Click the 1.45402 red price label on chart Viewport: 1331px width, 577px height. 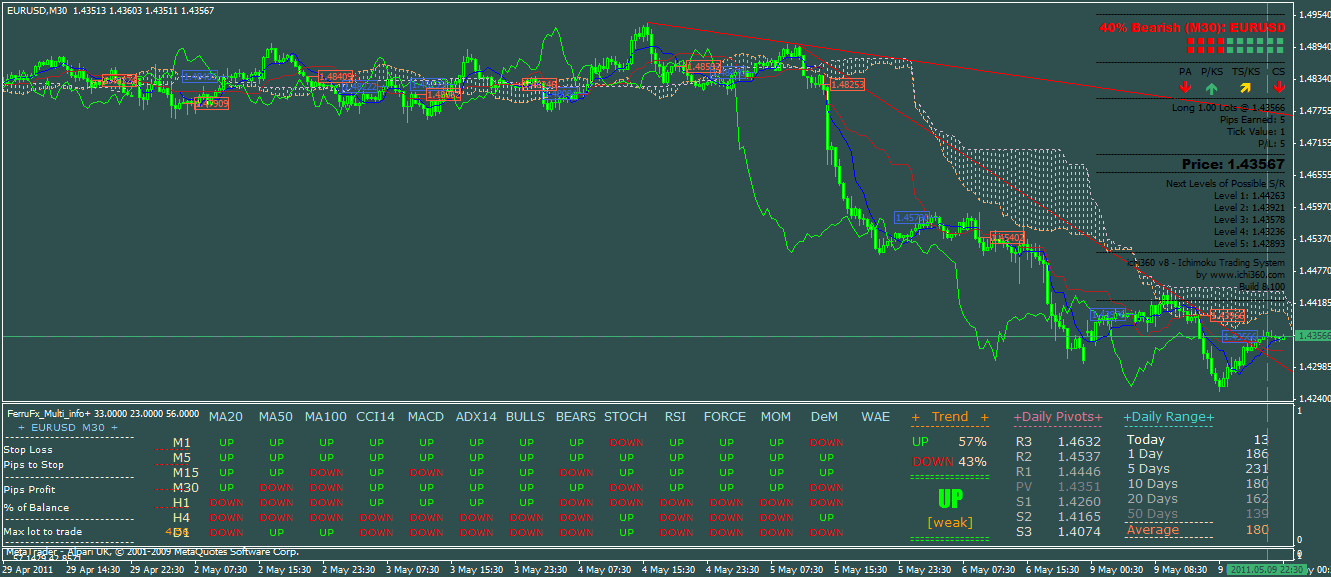1007,237
